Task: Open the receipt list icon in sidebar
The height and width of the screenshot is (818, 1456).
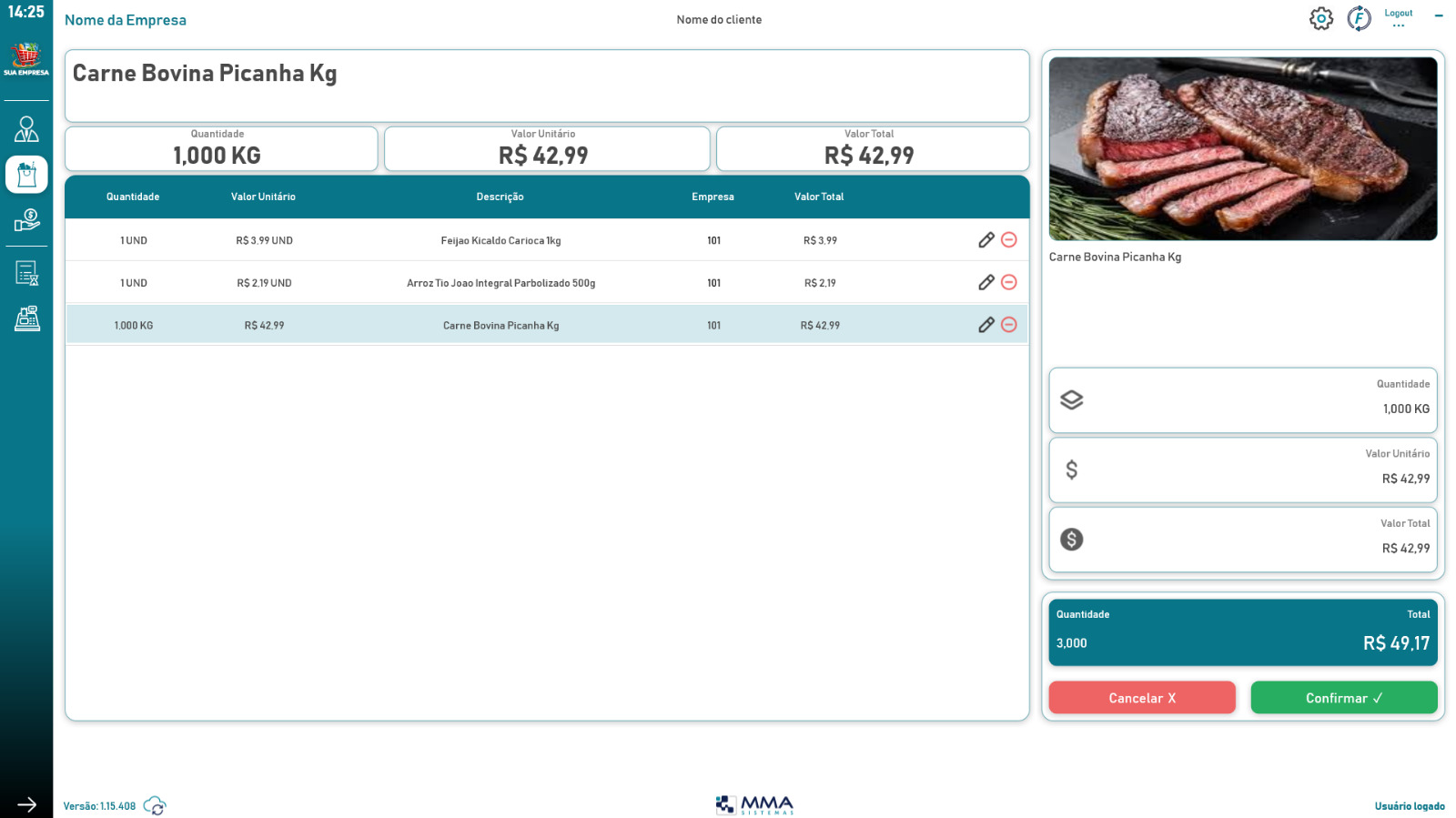Action: click(26, 273)
